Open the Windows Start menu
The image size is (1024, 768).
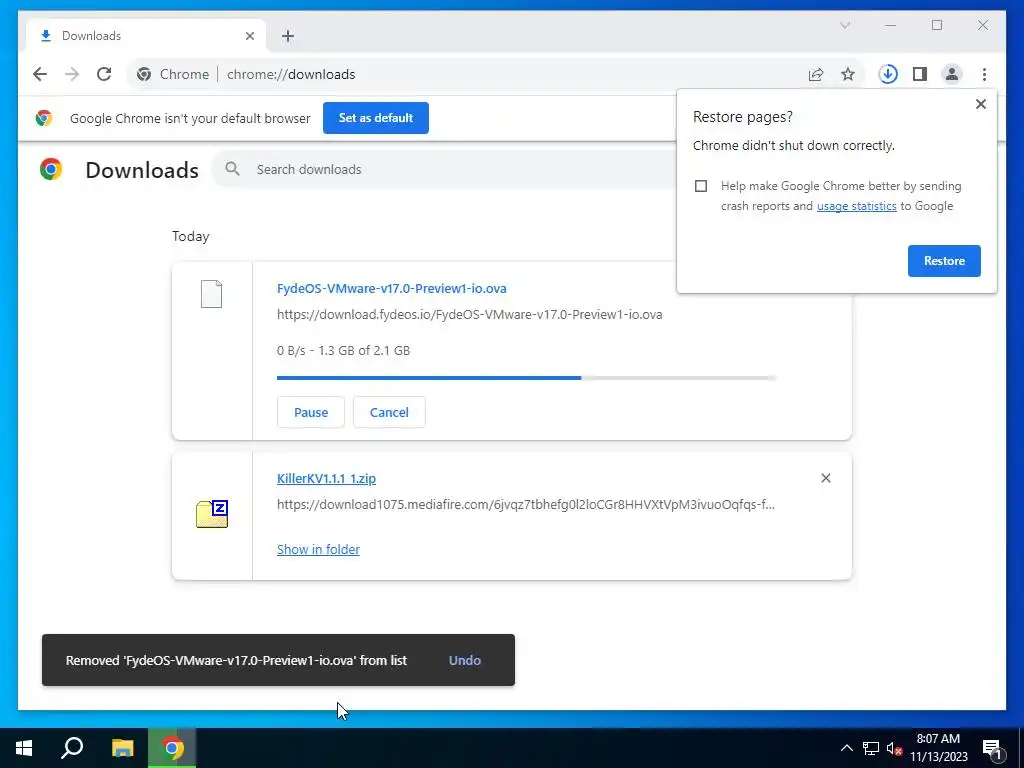pos(24,748)
